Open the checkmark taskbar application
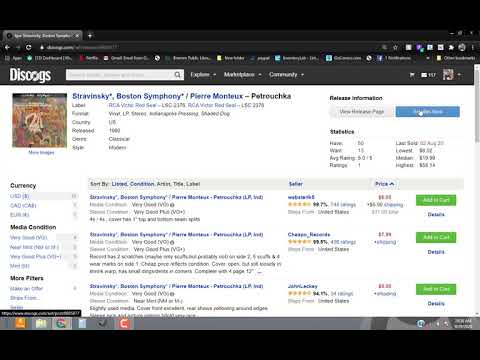The width and height of the screenshot is (480, 360). (104, 323)
